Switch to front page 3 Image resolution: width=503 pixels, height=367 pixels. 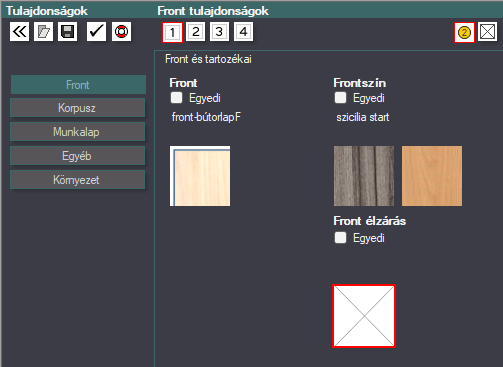[x=219, y=32]
